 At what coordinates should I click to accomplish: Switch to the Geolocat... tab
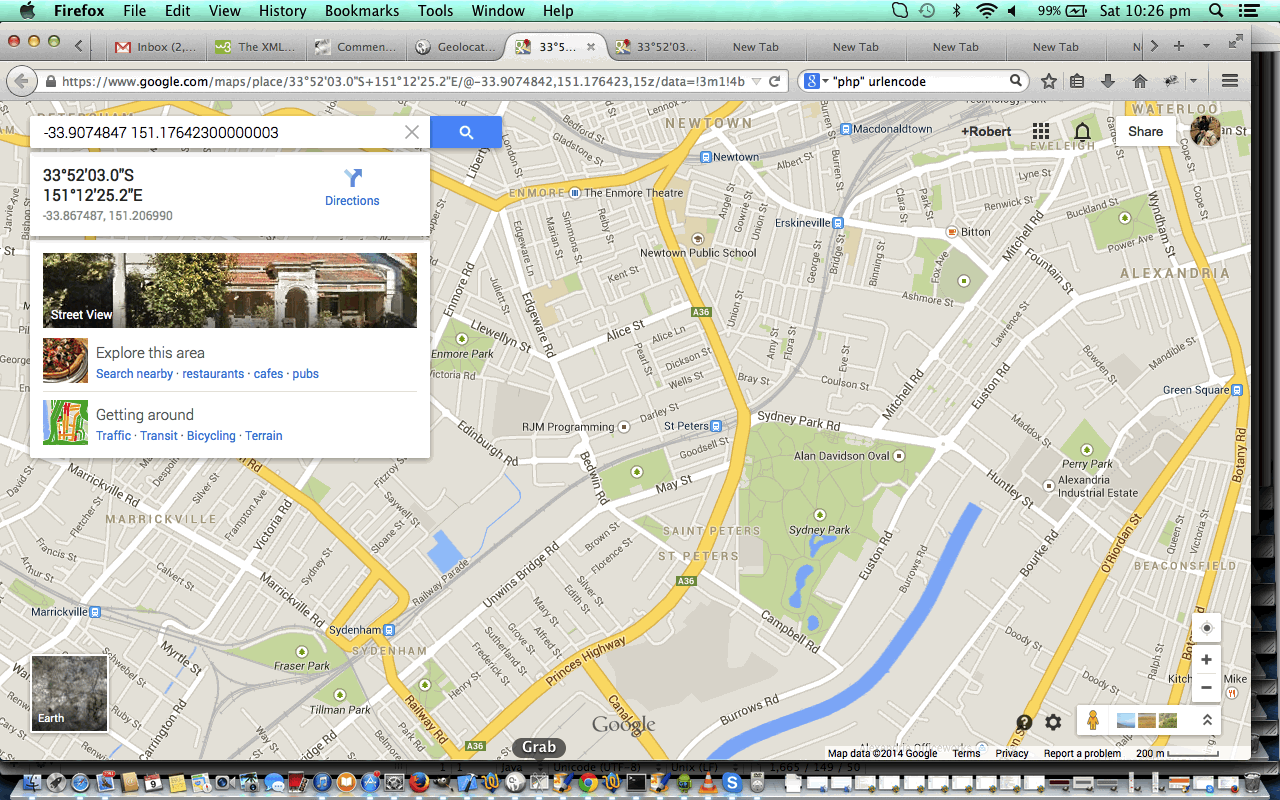tap(457, 47)
